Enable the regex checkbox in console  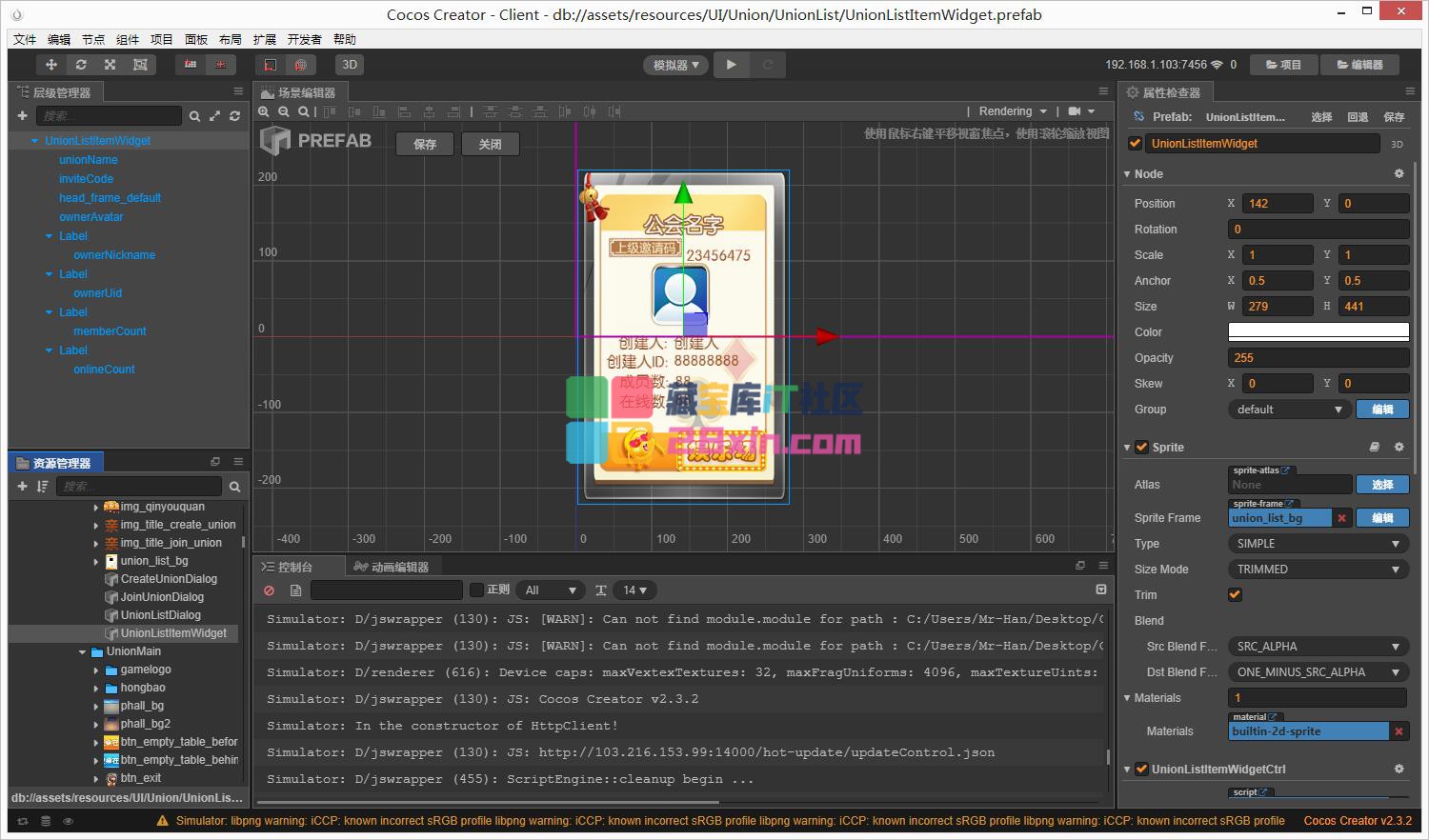[477, 590]
